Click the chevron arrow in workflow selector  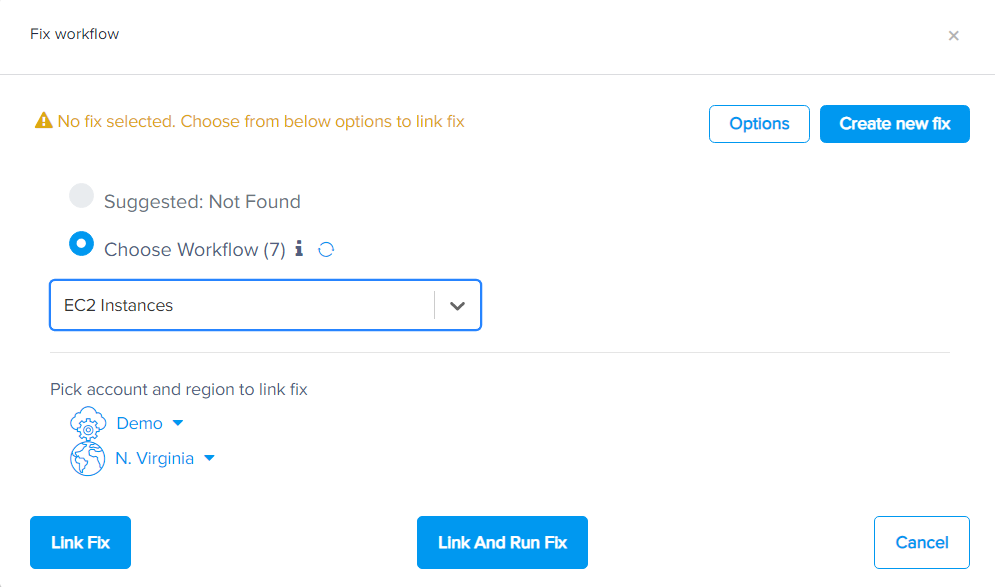[x=457, y=306]
